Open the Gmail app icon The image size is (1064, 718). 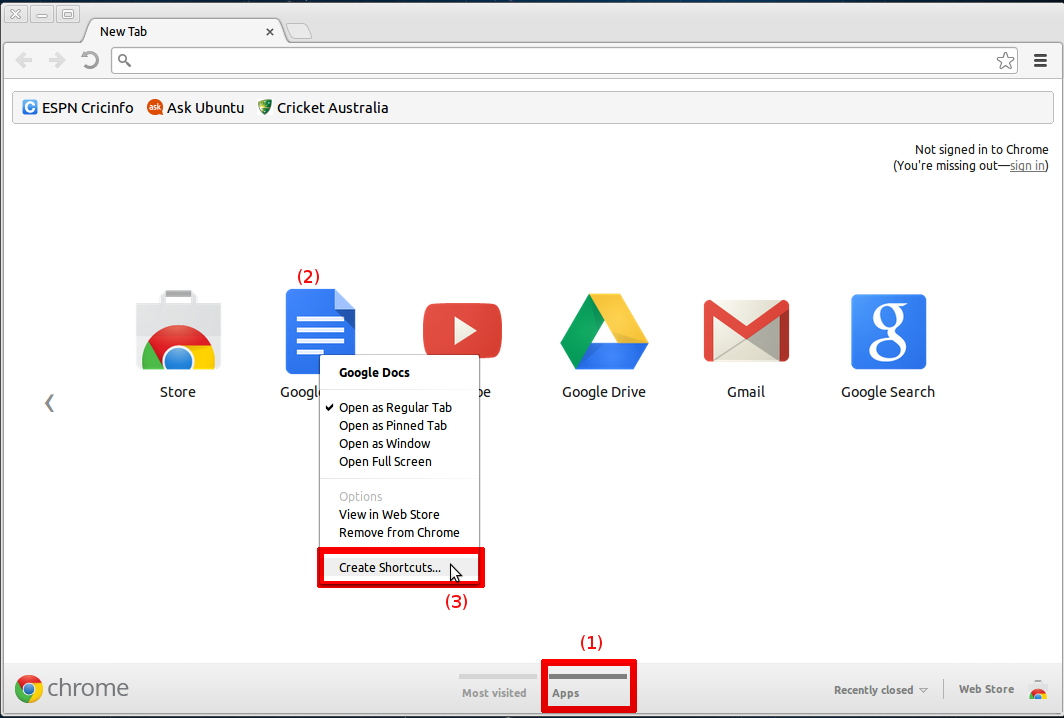746,330
